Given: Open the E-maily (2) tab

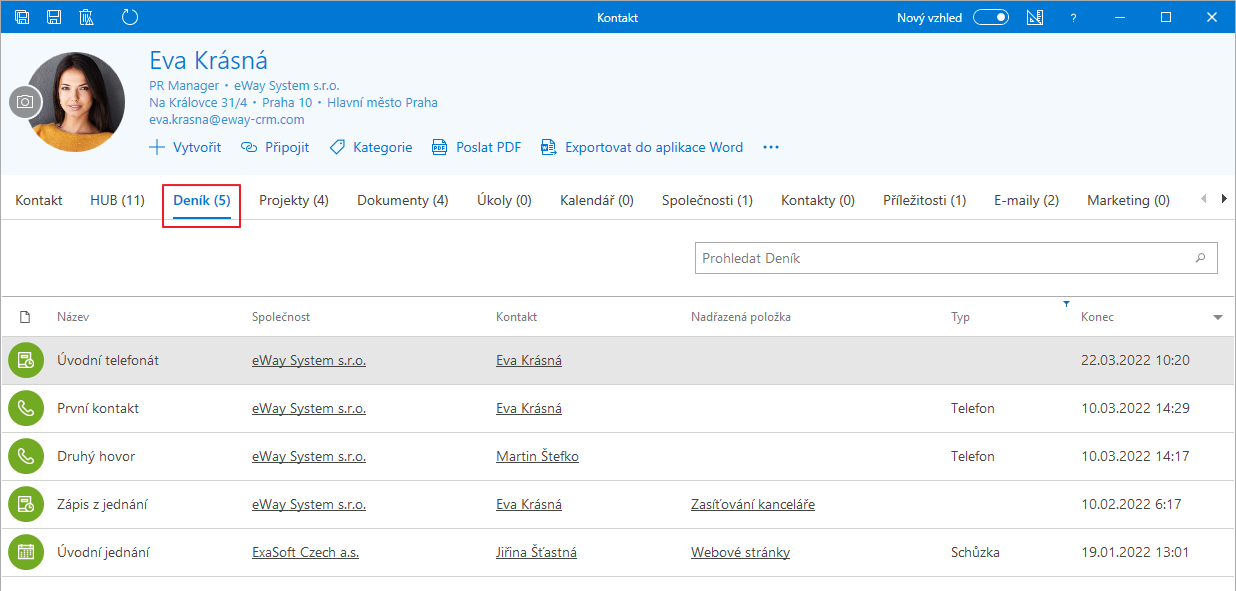Looking at the screenshot, I should point(1027,200).
